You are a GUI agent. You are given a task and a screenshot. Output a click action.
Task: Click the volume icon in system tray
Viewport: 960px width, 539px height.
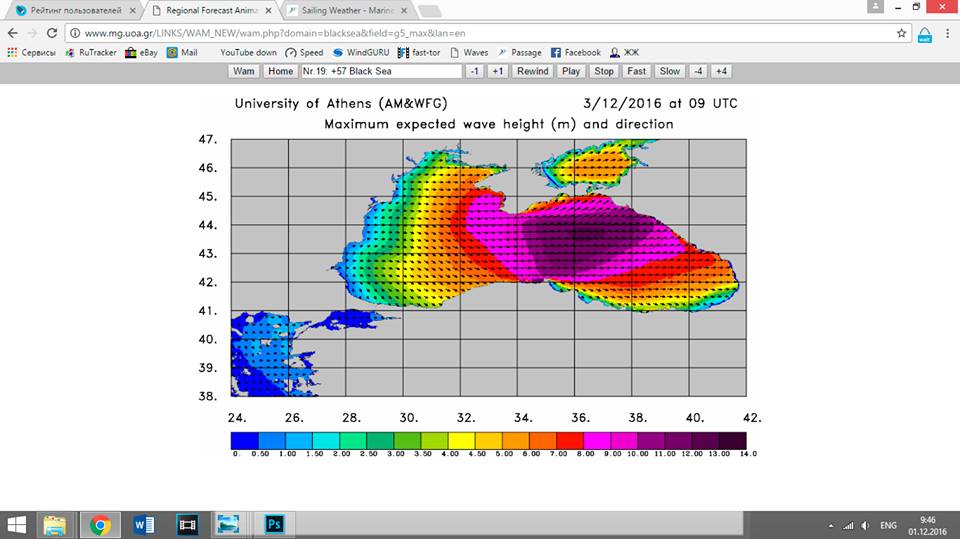pyautogui.click(x=866, y=524)
